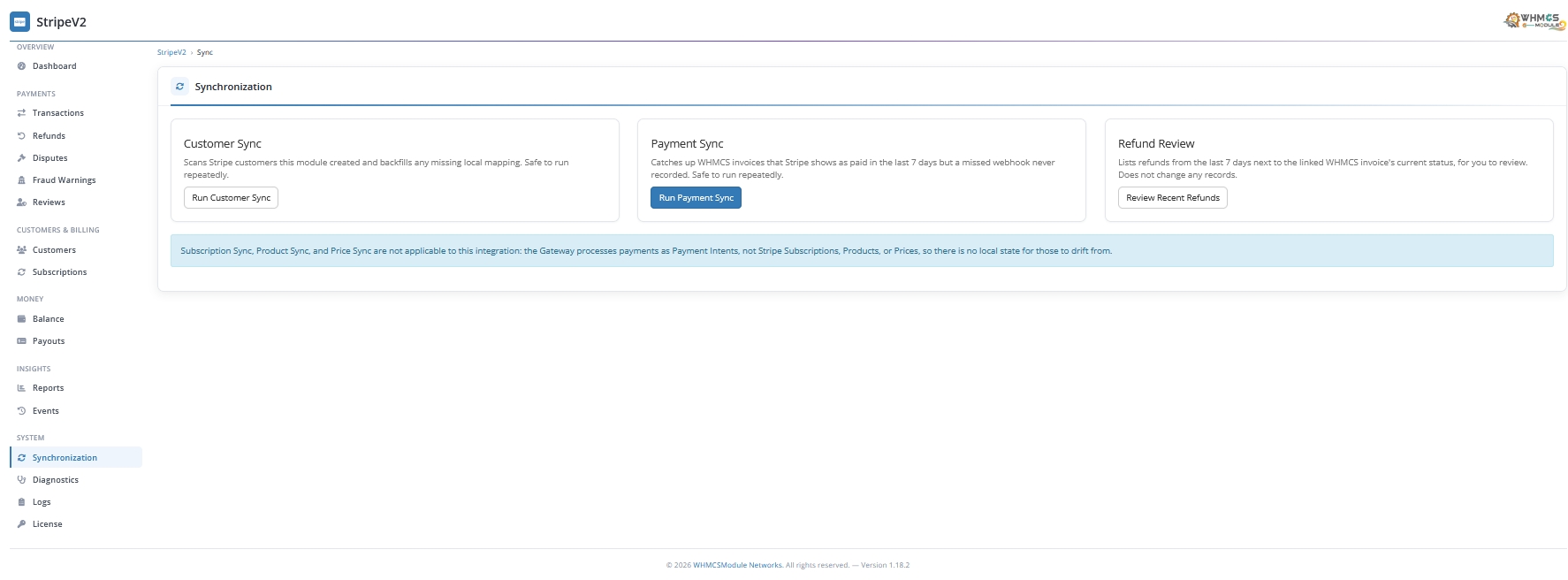This screenshot has width=1568, height=580.
Task: Click the Subscriptions refresh icon
Action: click(21, 272)
